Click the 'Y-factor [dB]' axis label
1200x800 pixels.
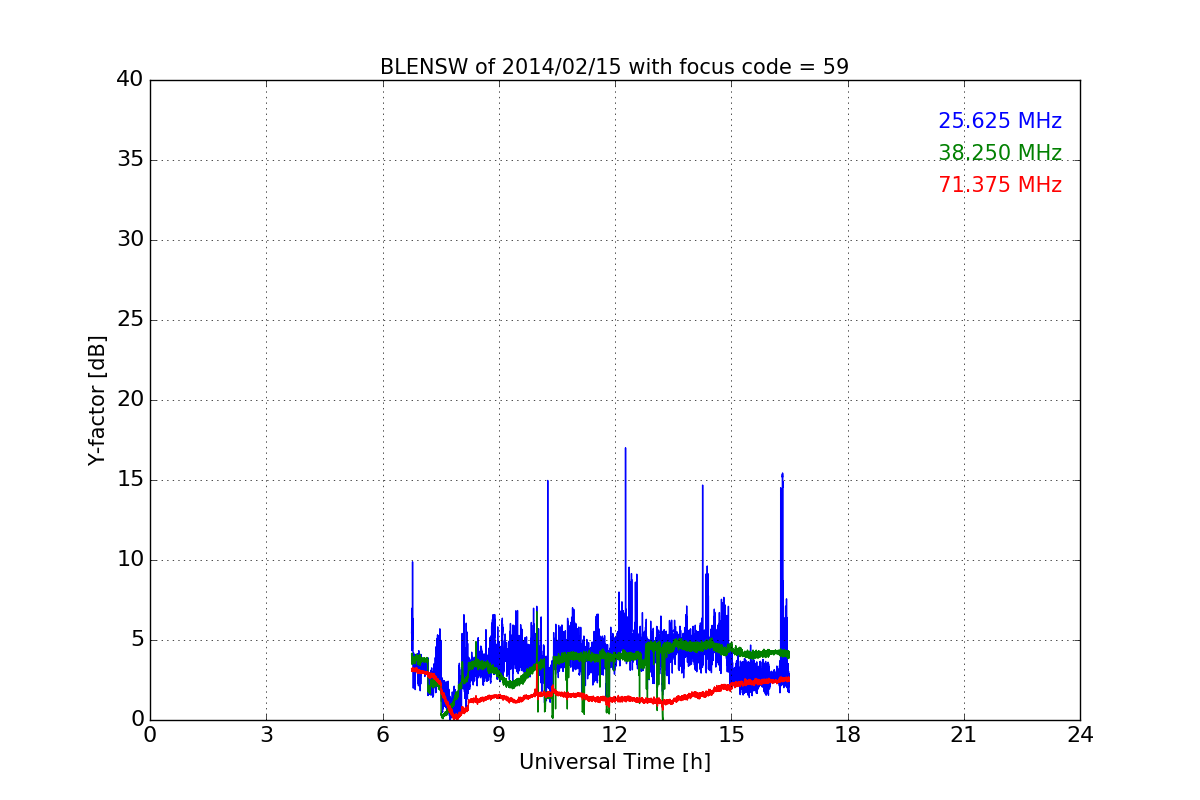[x=97, y=400]
